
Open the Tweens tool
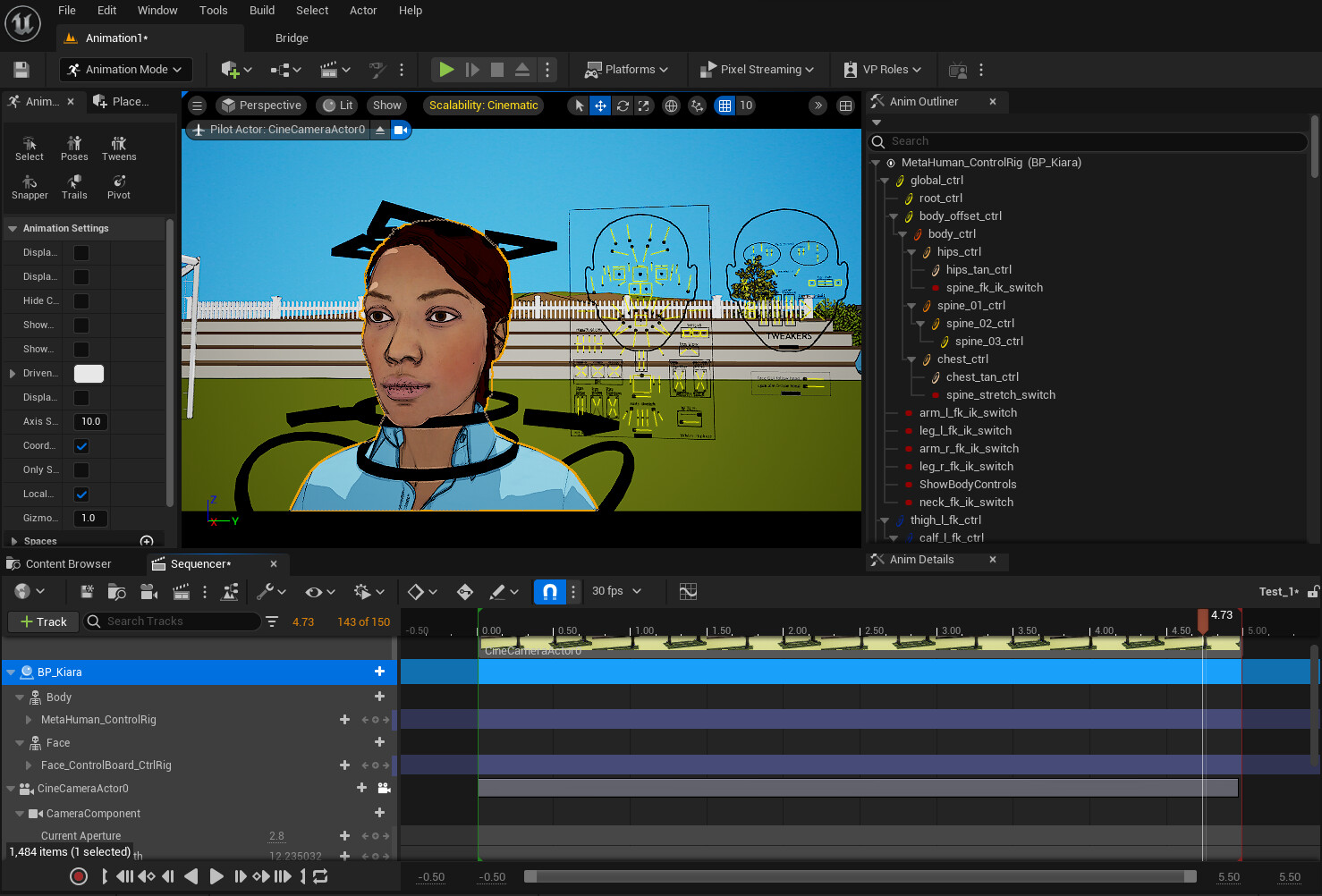coord(118,148)
